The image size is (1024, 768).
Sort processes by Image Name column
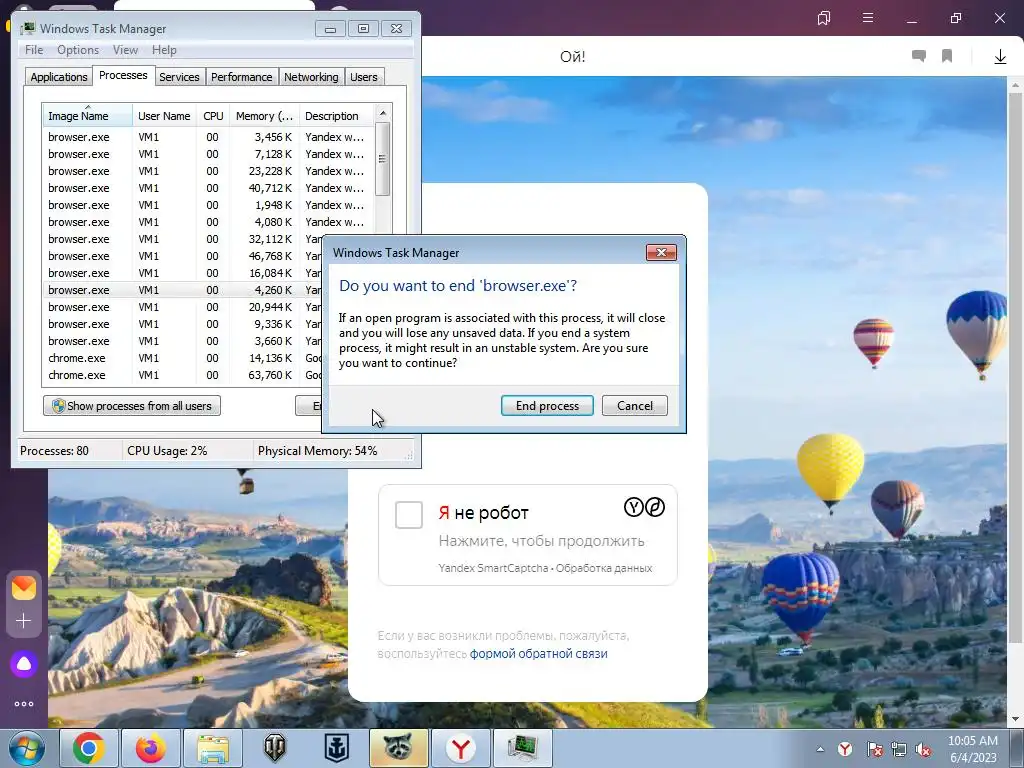(87, 116)
